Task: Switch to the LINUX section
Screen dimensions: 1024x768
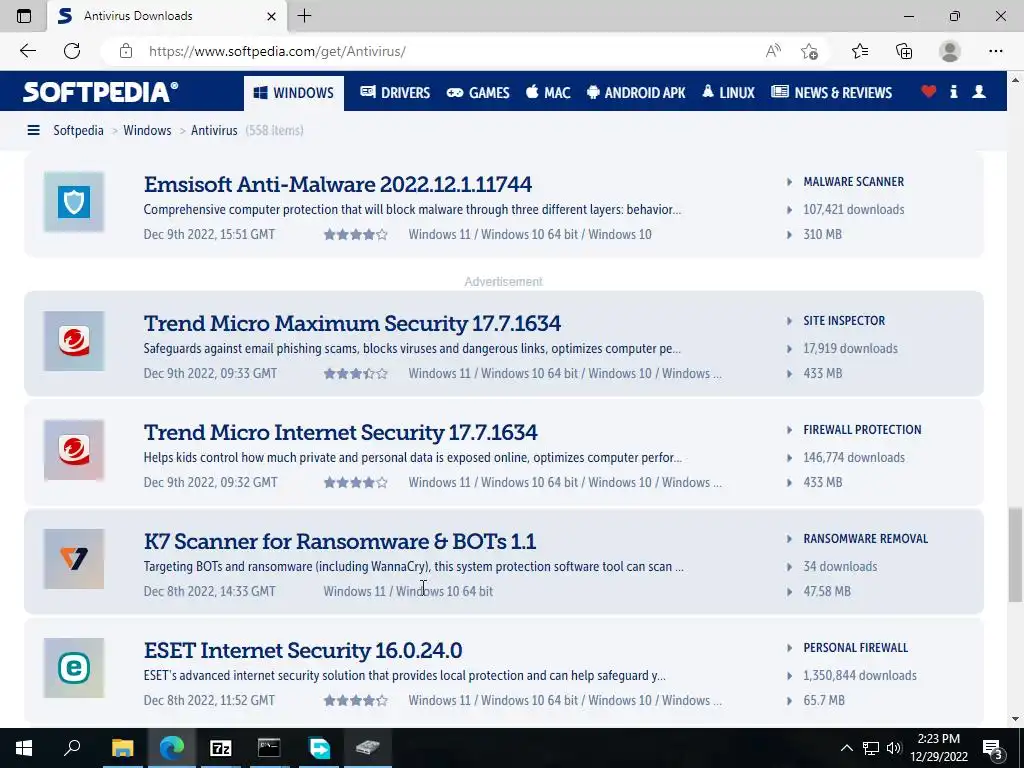Action: click(728, 93)
